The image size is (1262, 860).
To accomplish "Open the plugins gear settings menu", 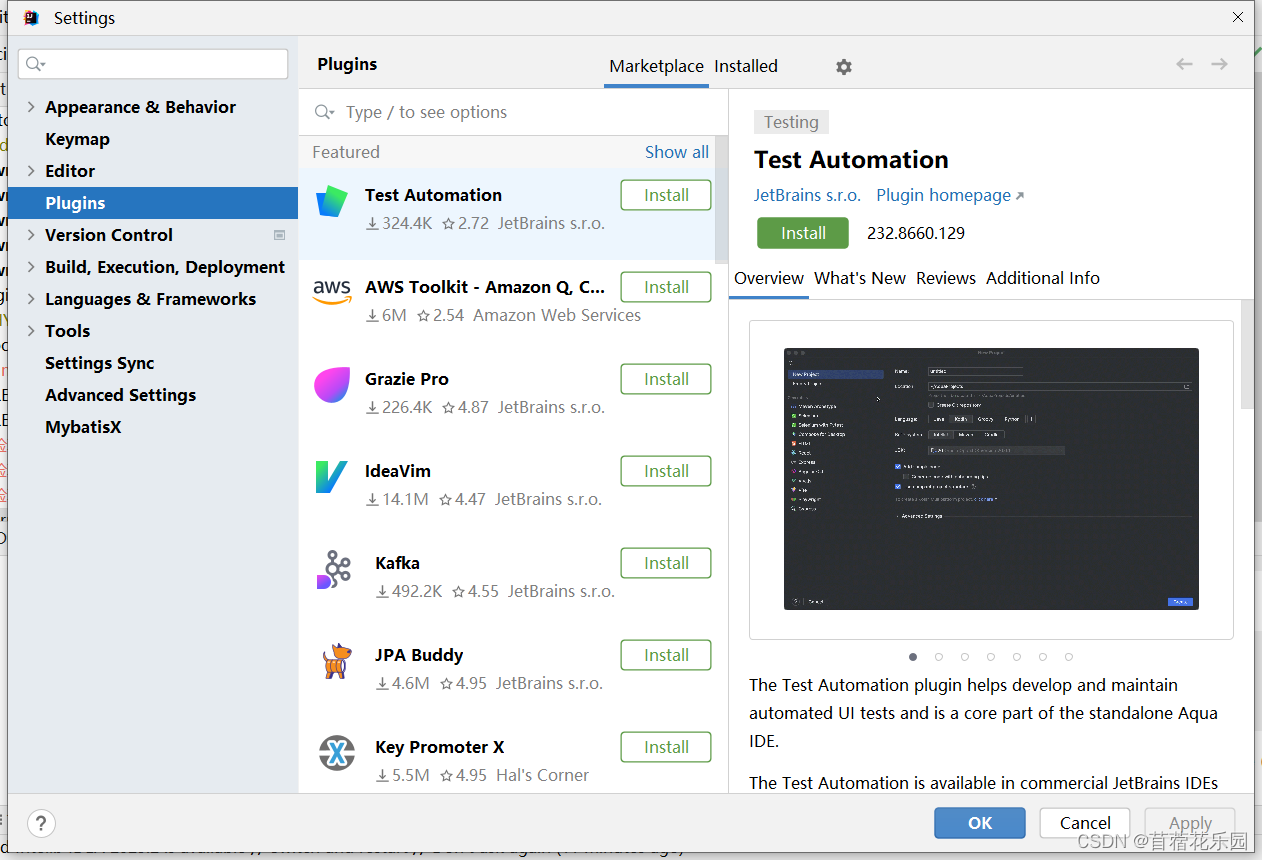I will [x=844, y=66].
